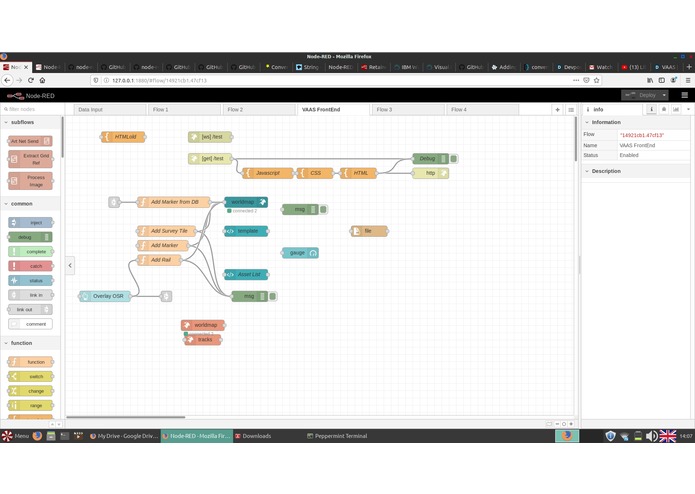Screen dimensions: 695x494
Task: Add a new flow with the plus button
Action: [558, 109]
